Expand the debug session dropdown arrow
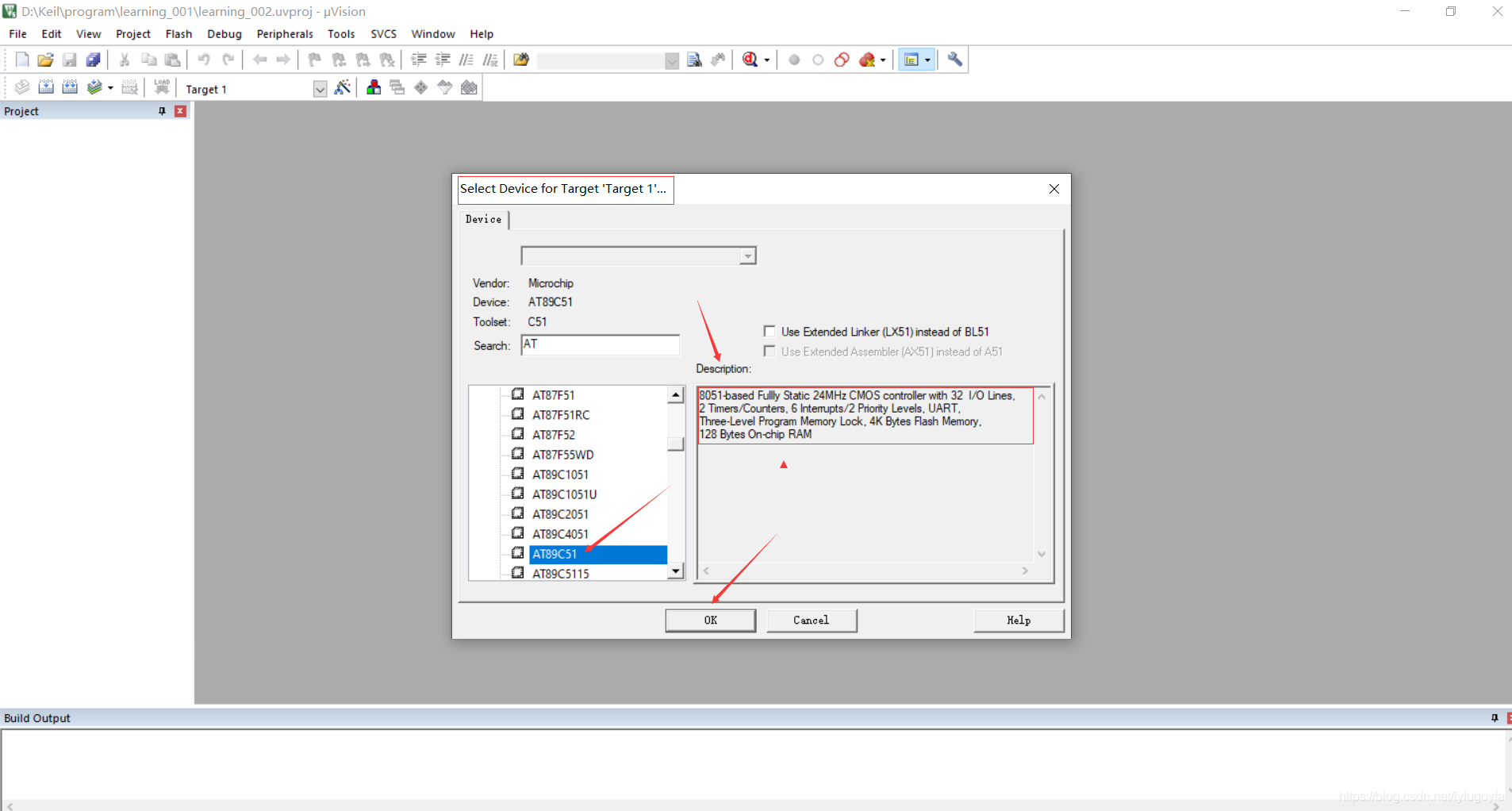Viewport: 1512px width, 811px height. pos(767,60)
